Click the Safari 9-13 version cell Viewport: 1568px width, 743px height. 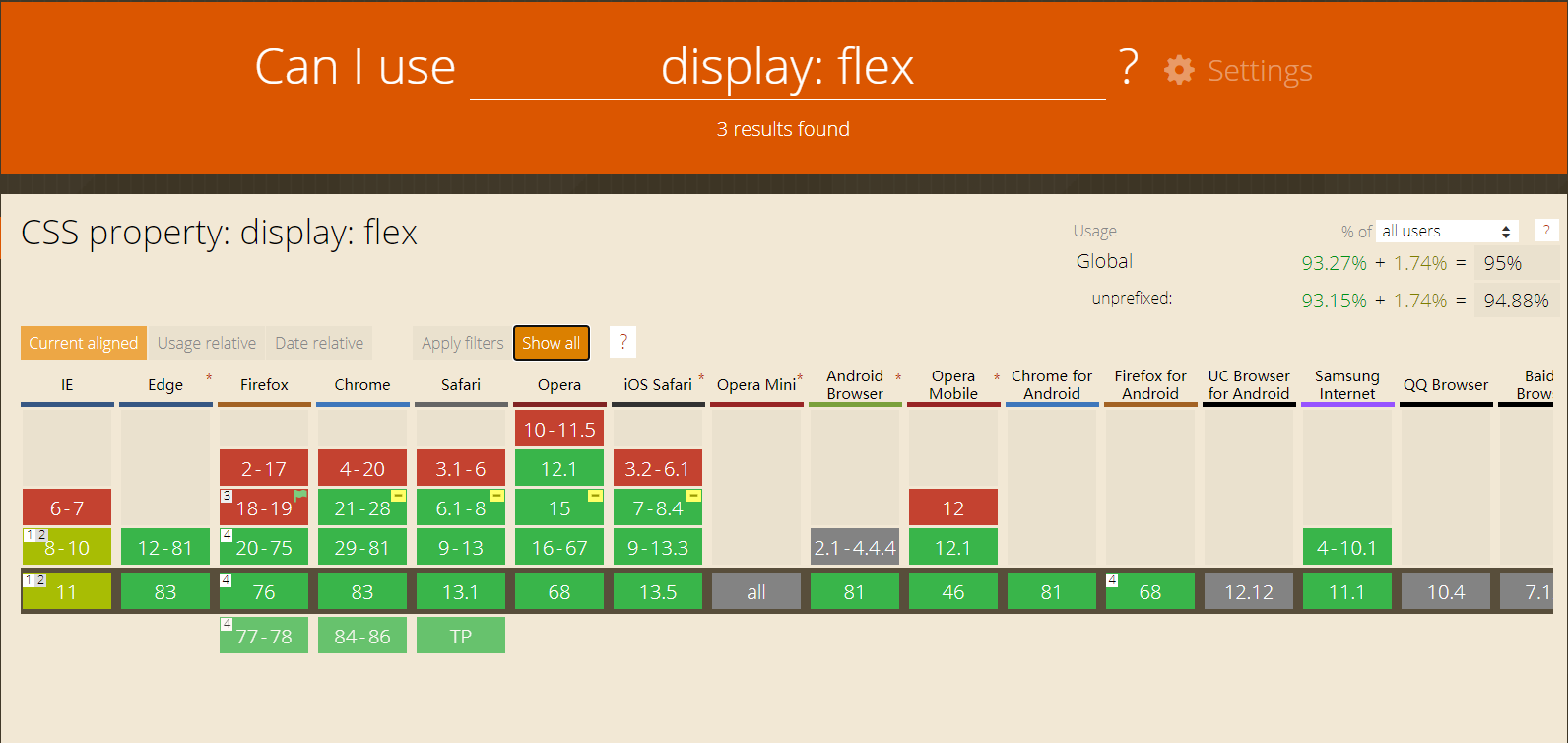[x=461, y=547]
